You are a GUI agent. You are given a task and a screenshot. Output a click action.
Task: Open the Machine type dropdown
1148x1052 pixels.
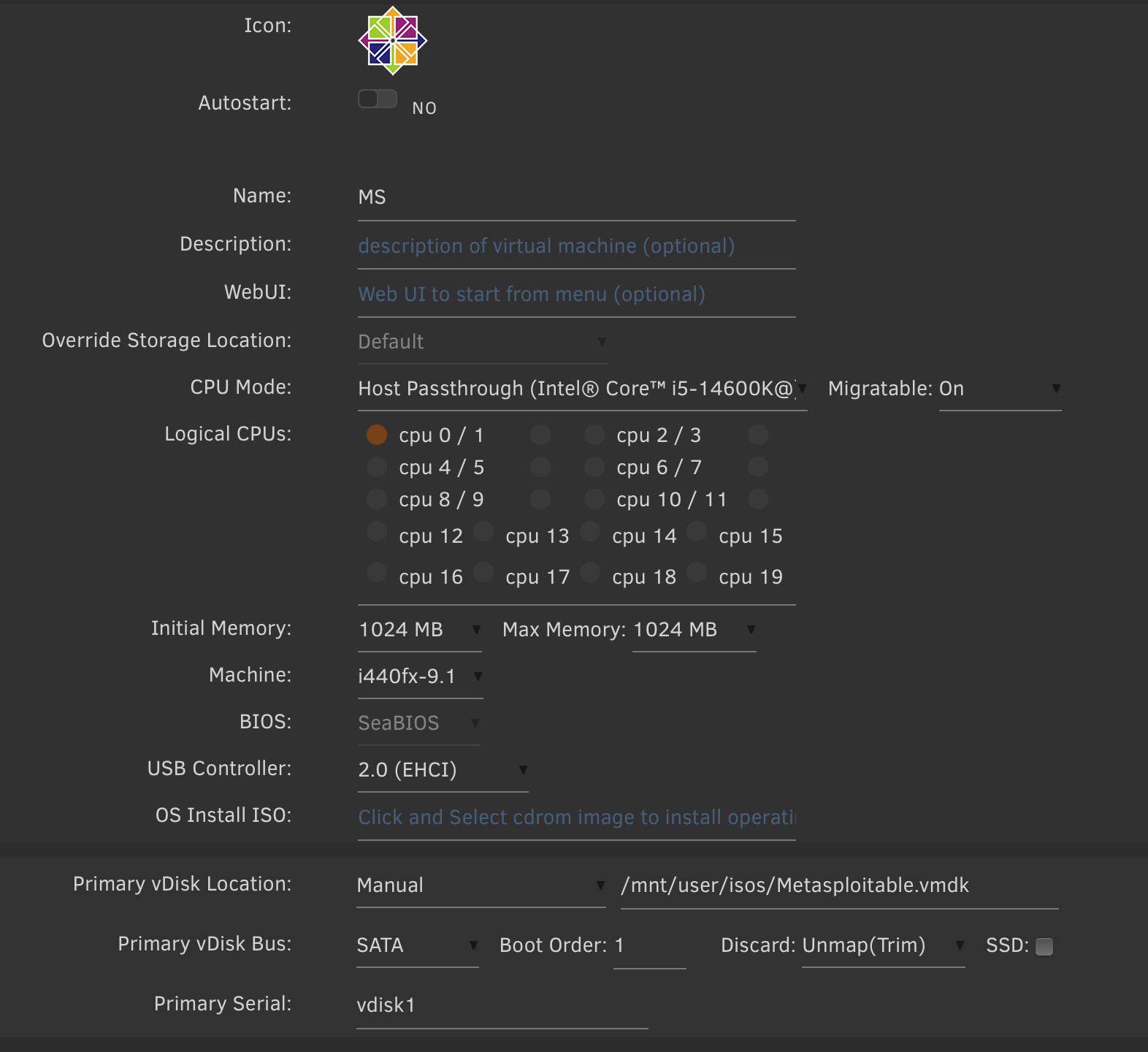419,676
